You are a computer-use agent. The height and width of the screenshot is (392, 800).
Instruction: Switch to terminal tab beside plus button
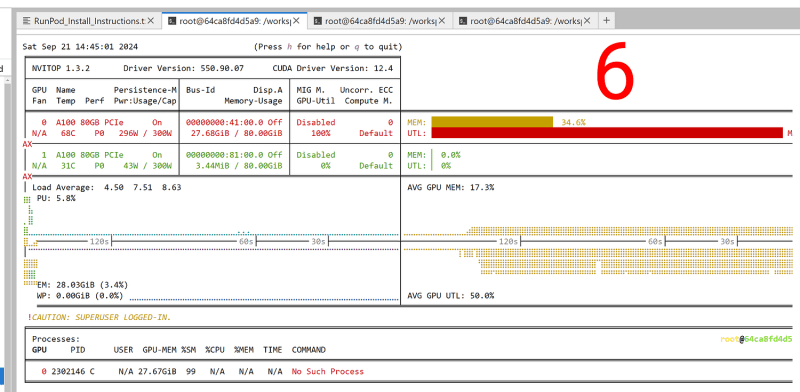pyautogui.click(x=525, y=21)
